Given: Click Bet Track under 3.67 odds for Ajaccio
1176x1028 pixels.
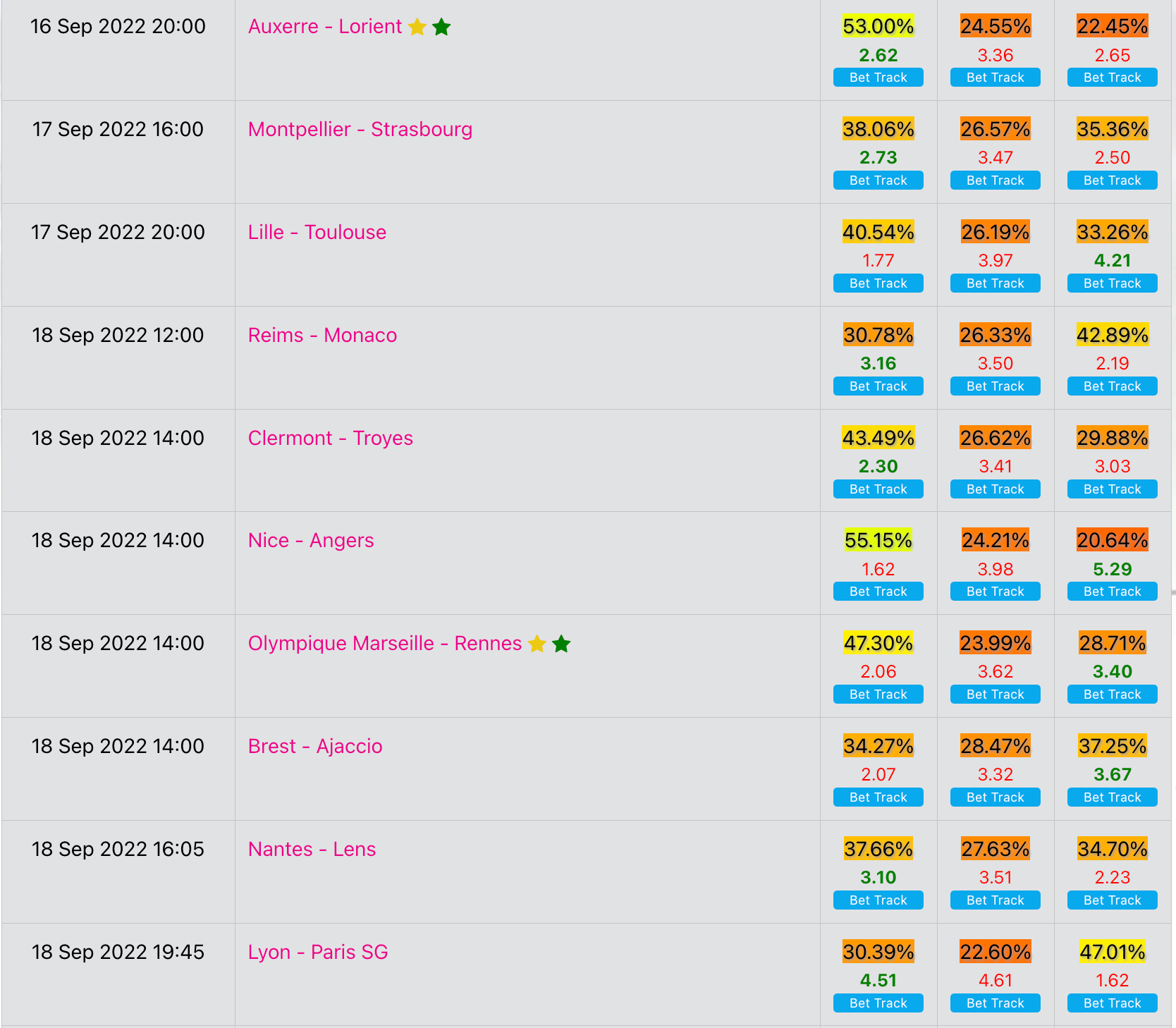Looking at the screenshot, I should pos(1113,797).
